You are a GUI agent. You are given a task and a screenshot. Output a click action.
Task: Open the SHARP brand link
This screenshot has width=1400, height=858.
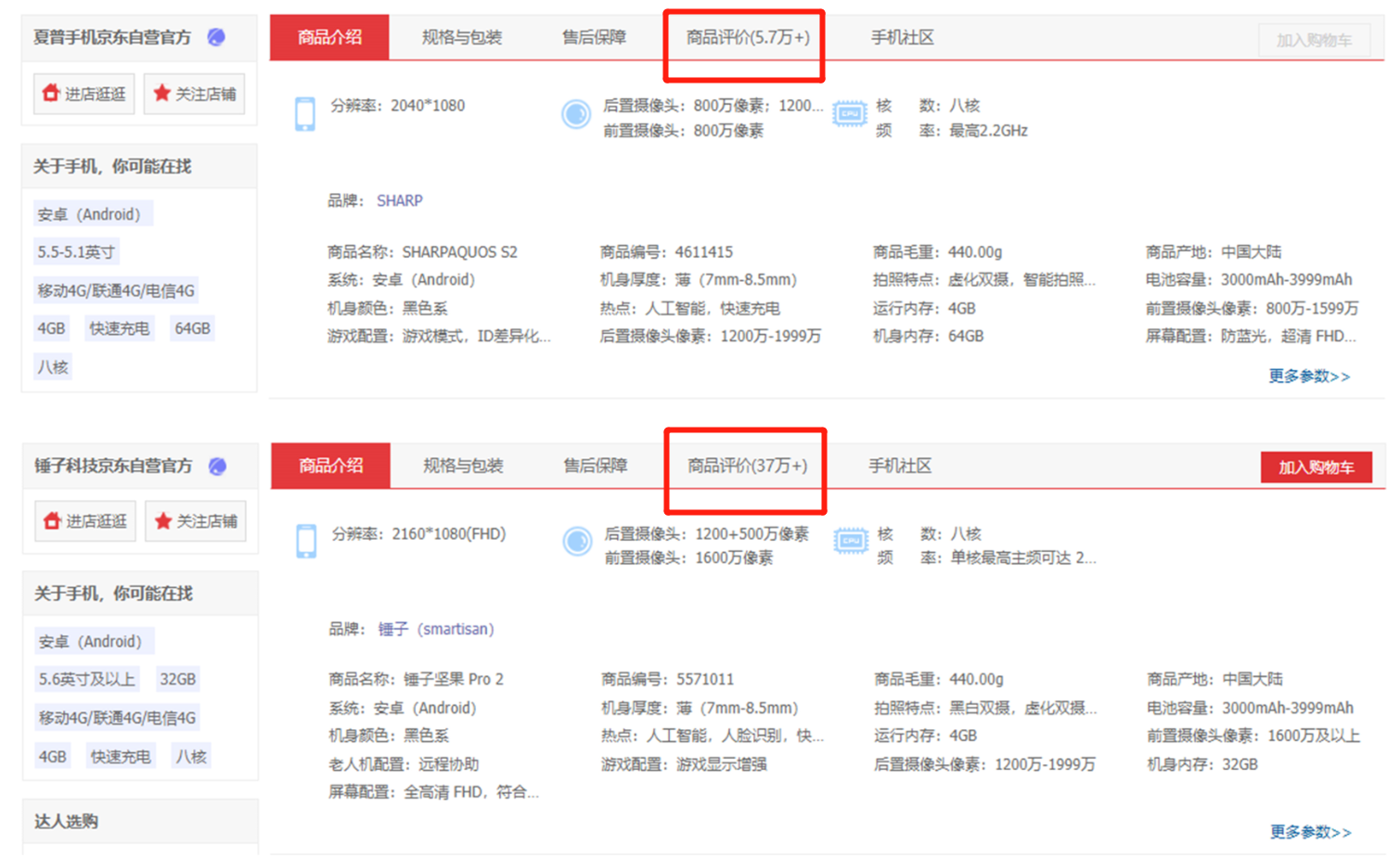(400, 200)
